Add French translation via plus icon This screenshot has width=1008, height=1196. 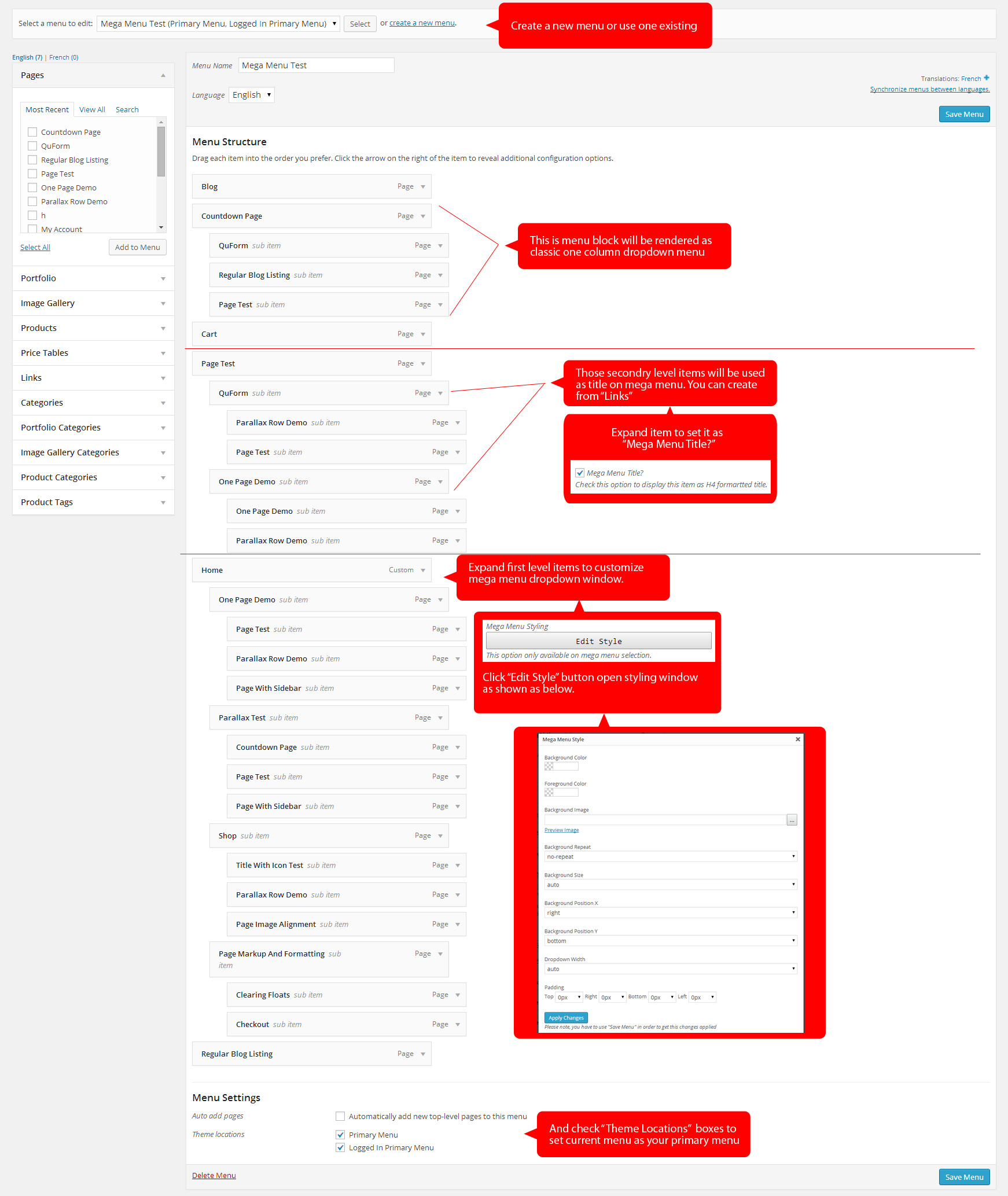pyautogui.click(x=986, y=78)
